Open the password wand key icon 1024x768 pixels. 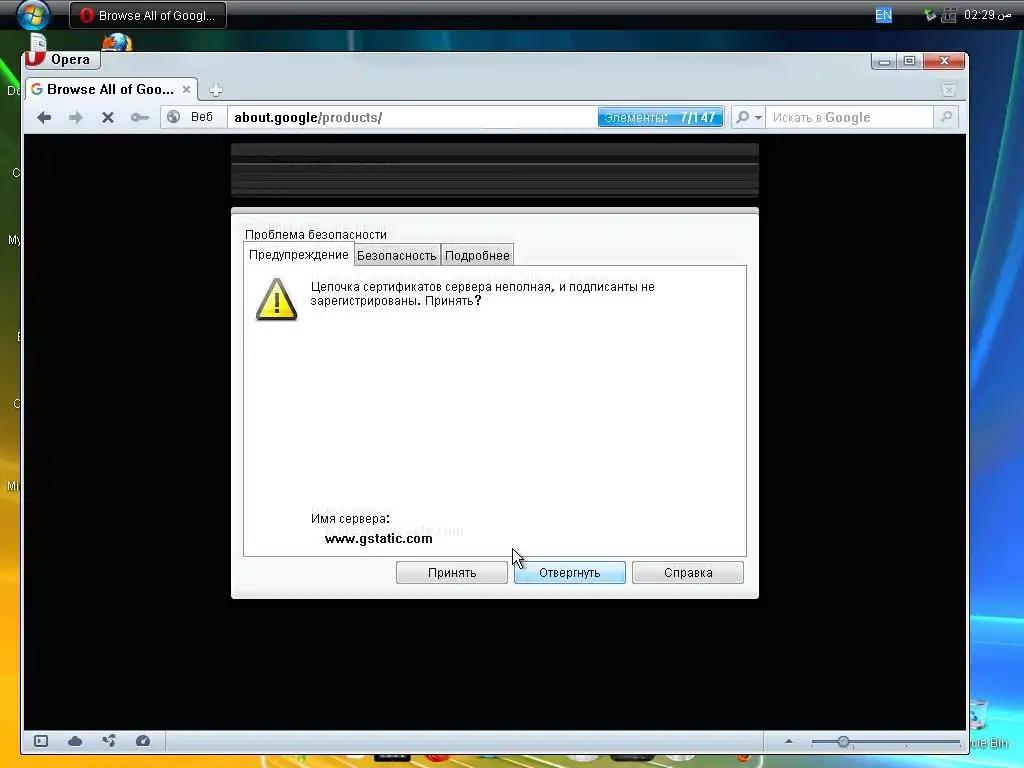[x=139, y=118]
